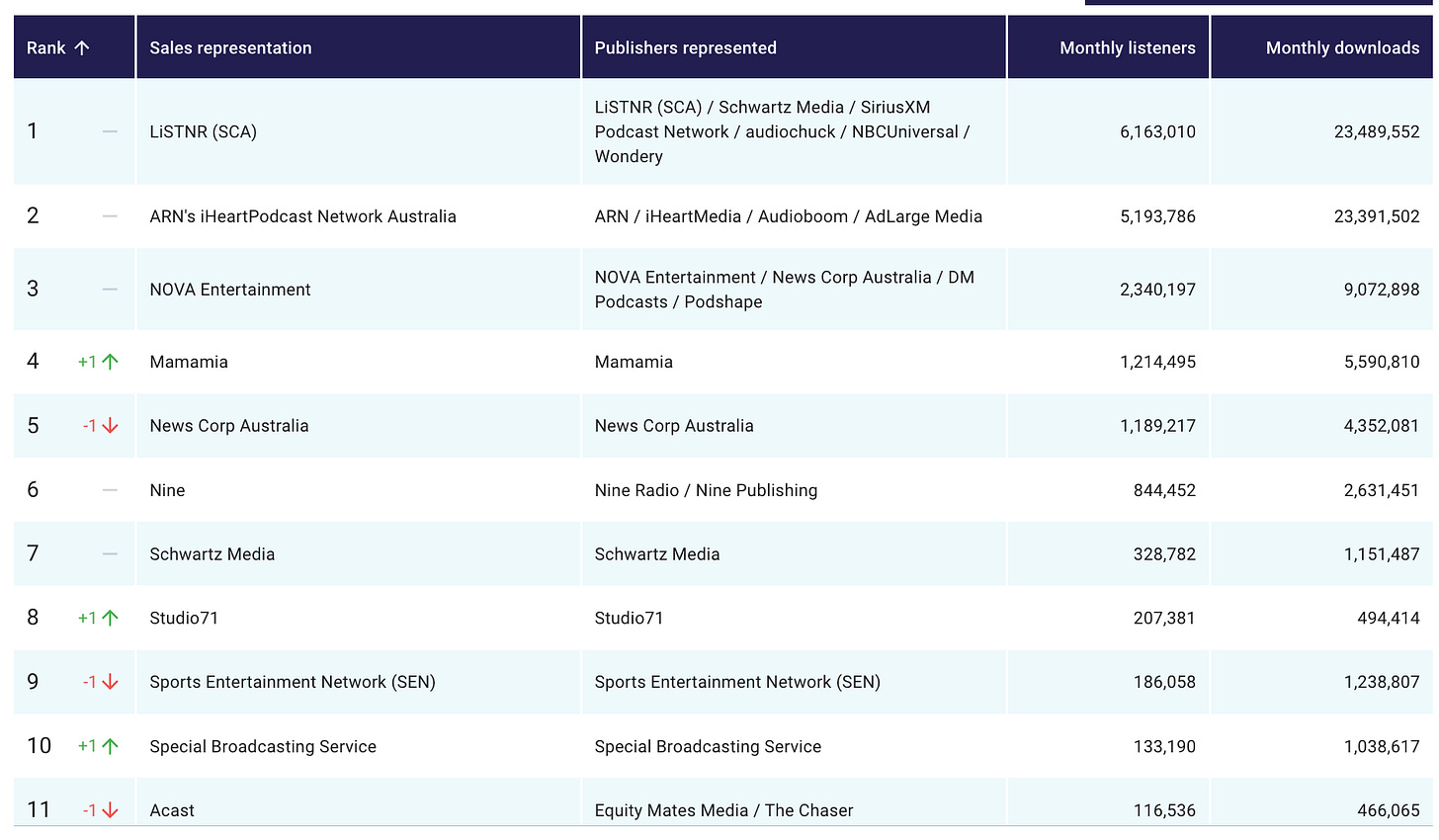
Task: Select Special Broadcasting Service sales representation cell
Action: pyautogui.click(x=262, y=746)
